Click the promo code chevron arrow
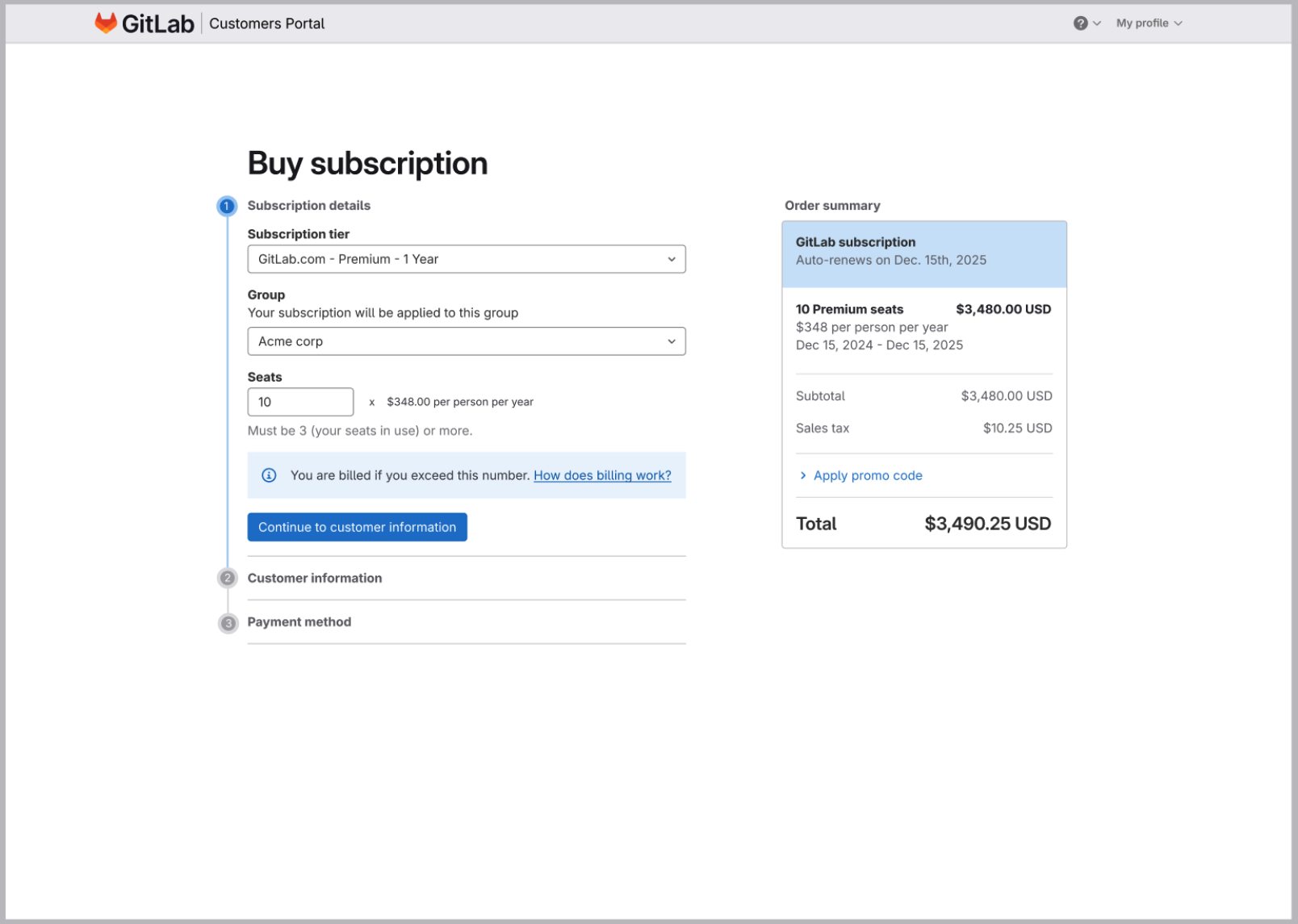This screenshot has height=924, width=1298. [x=803, y=475]
